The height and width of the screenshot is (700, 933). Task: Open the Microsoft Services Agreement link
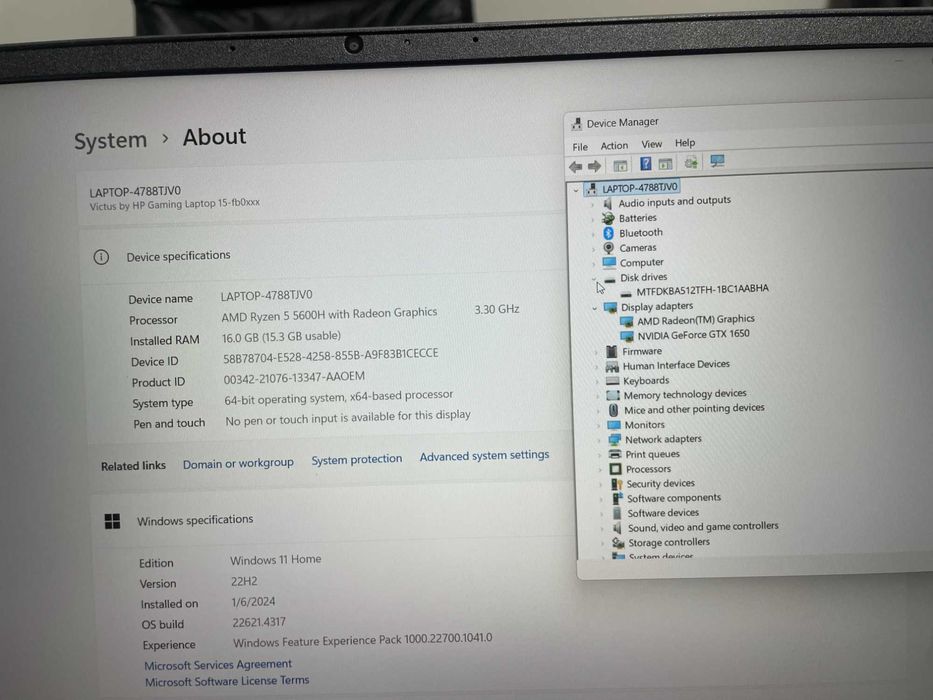(218, 664)
